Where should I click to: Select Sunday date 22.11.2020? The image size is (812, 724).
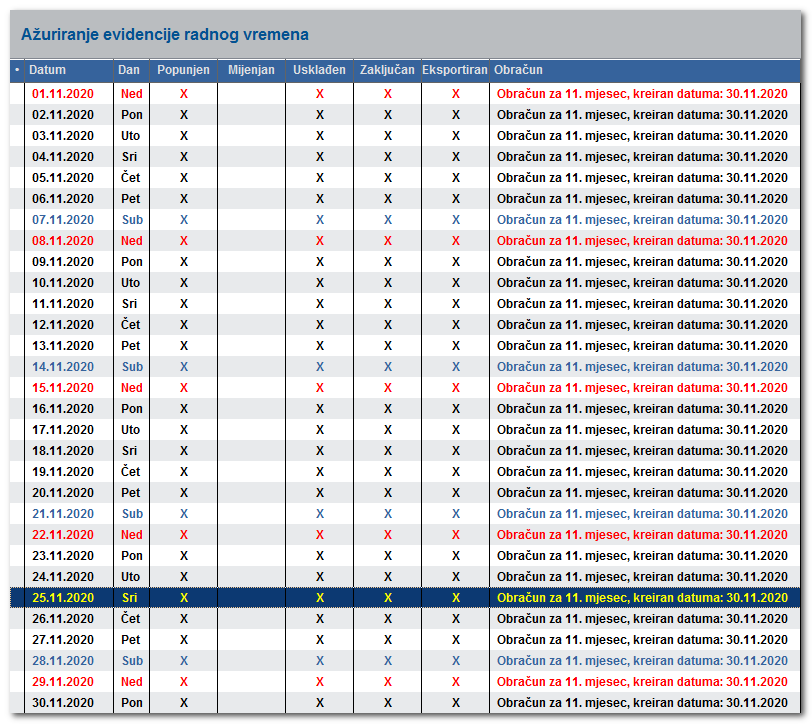tap(63, 535)
